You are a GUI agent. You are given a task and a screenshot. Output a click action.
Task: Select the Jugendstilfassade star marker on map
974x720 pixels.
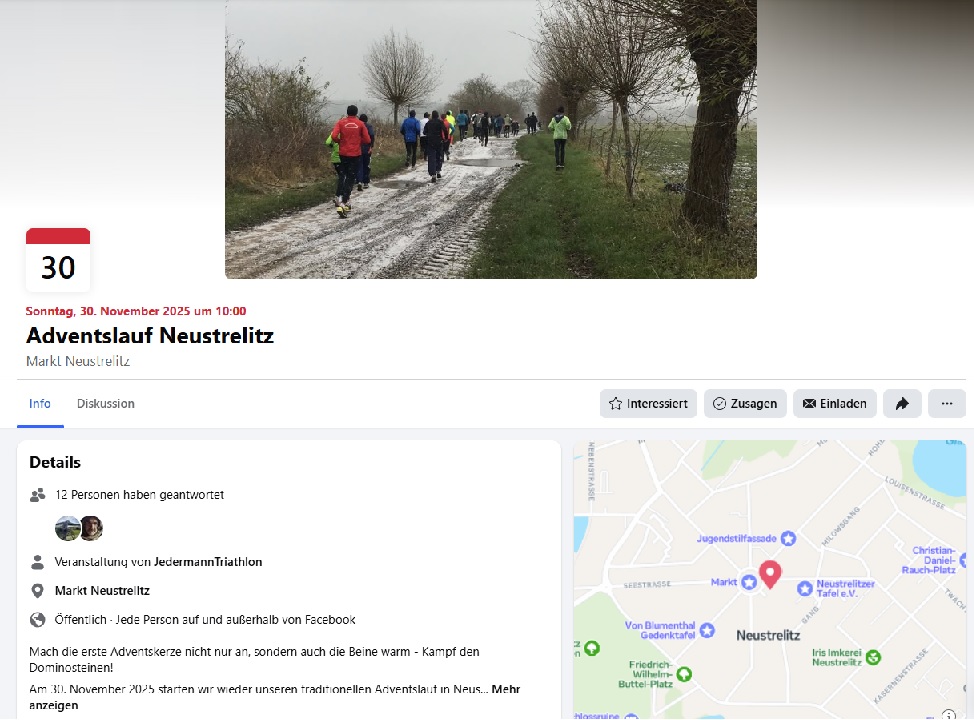coord(788,539)
